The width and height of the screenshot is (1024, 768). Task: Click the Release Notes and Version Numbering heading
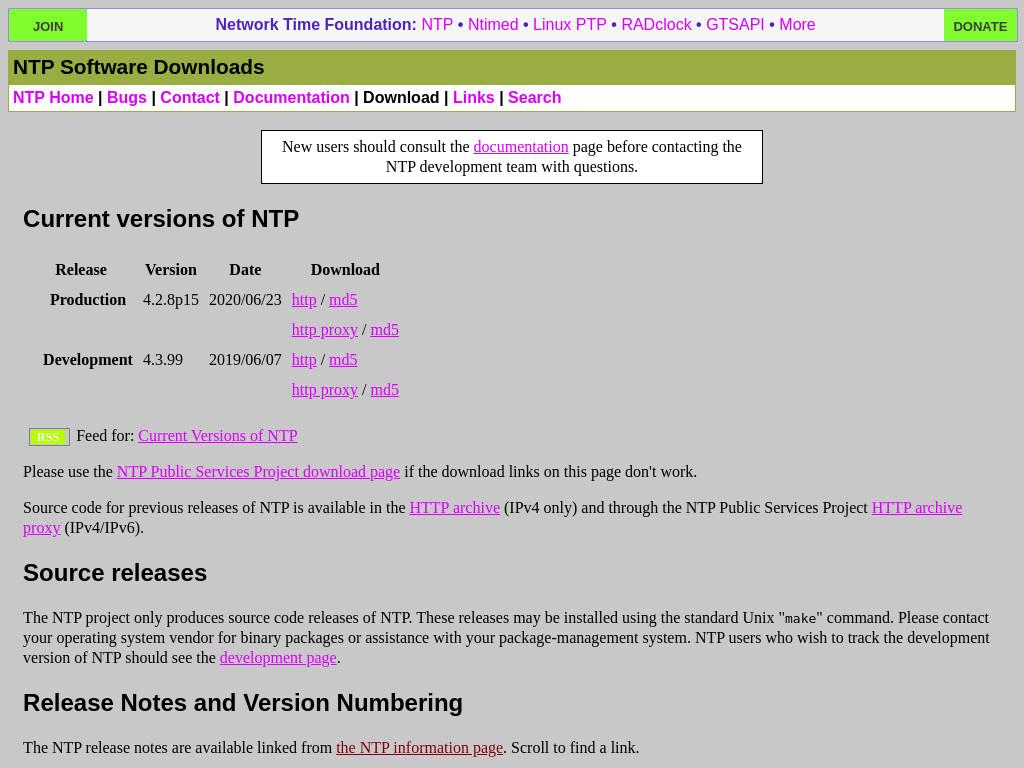pyautogui.click(x=243, y=703)
